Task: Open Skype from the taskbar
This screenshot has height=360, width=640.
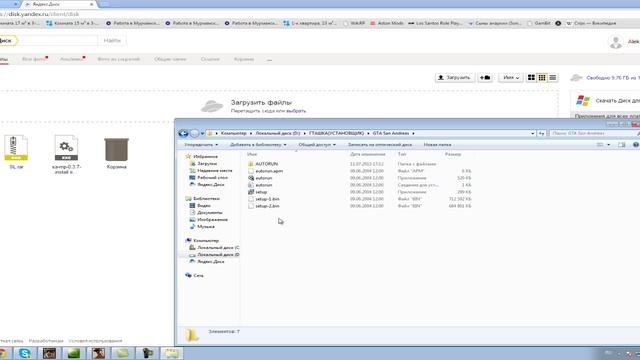Action: (x=24, y=353)
